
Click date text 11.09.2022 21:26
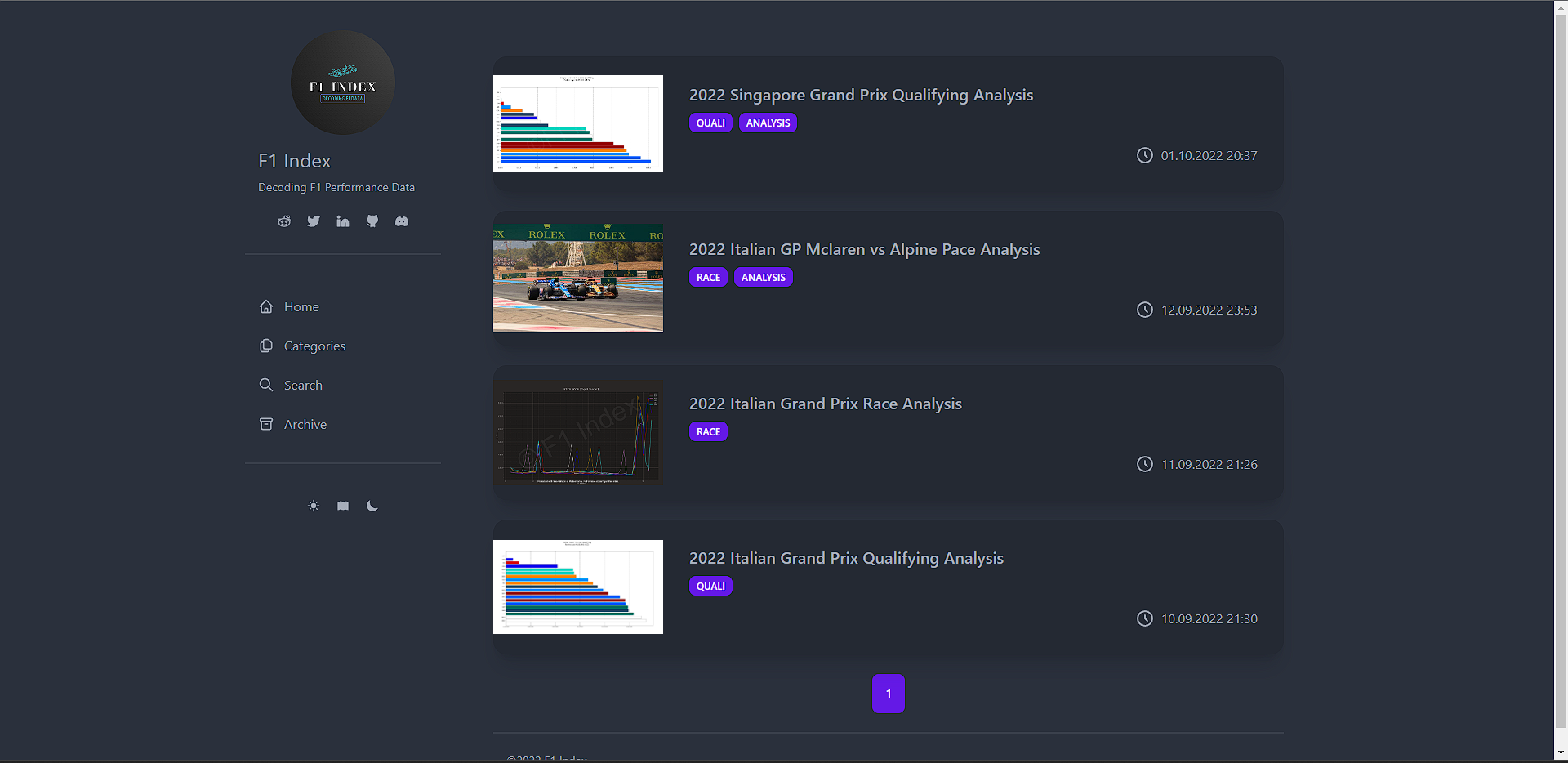click(1209, 464)
